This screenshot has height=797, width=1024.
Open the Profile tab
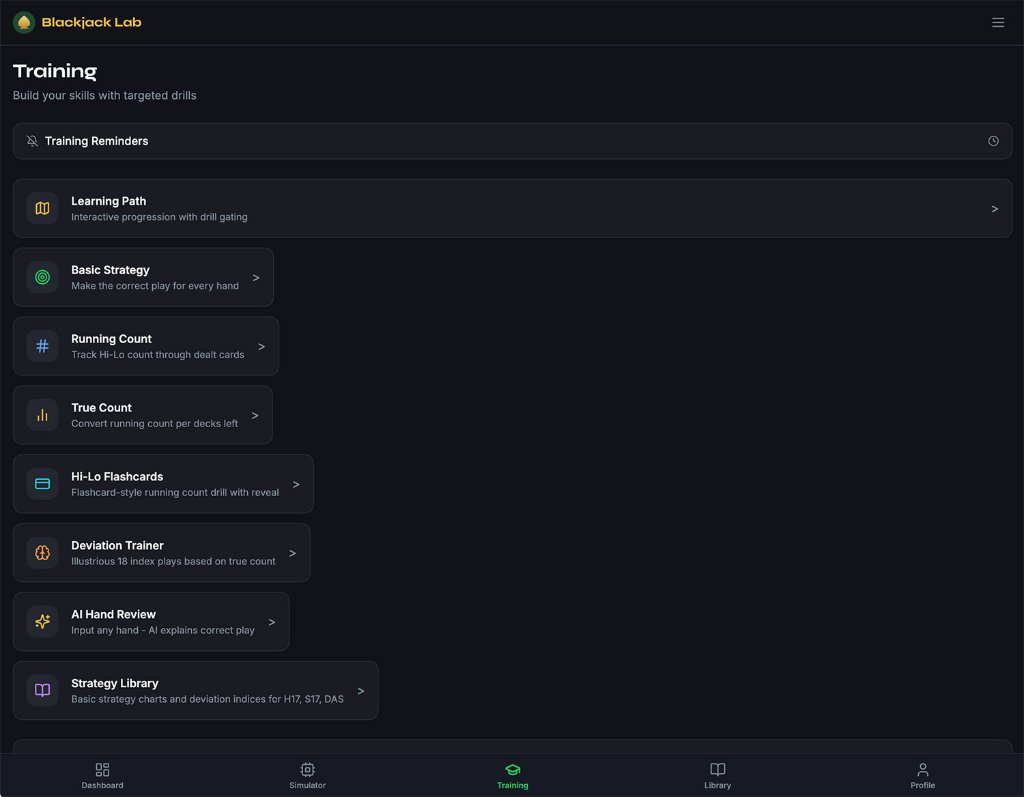click(922, 775)
